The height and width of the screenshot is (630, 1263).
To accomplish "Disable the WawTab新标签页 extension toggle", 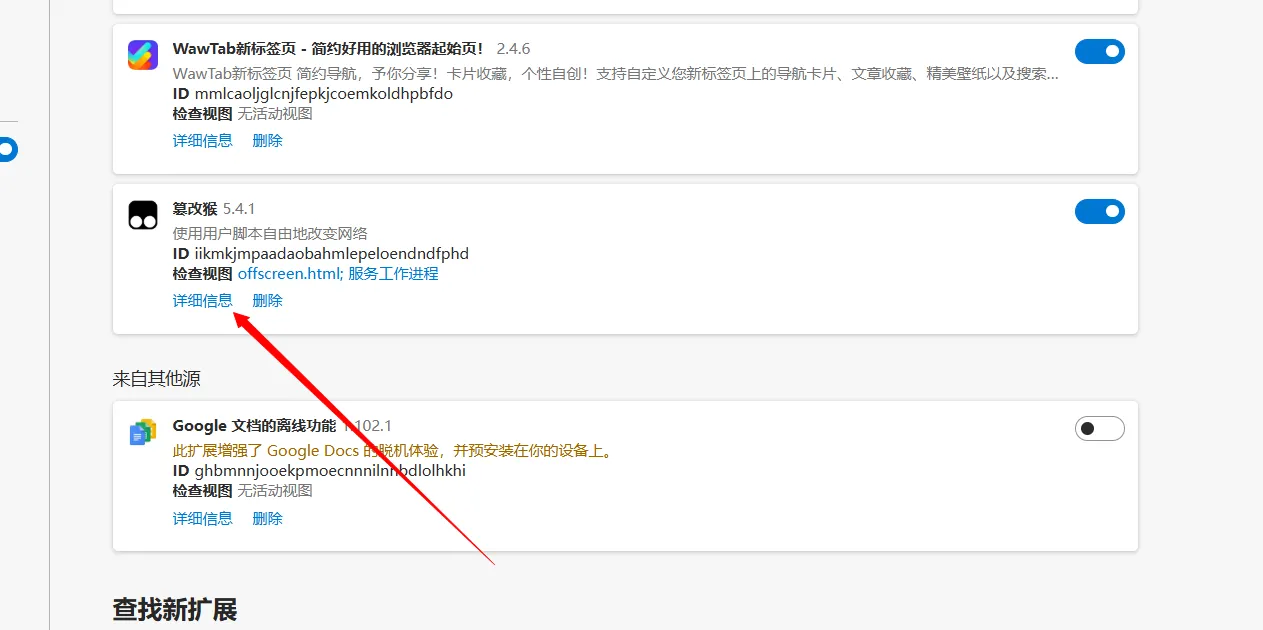I will [1099, 51].
